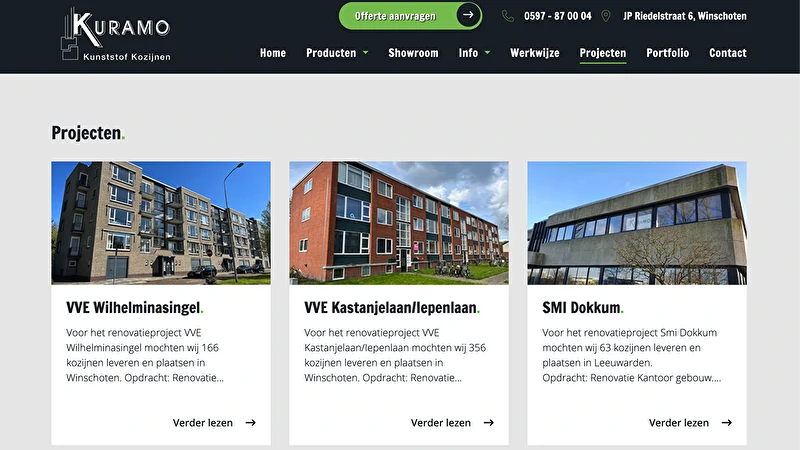Open the Contact menu item

728,53
